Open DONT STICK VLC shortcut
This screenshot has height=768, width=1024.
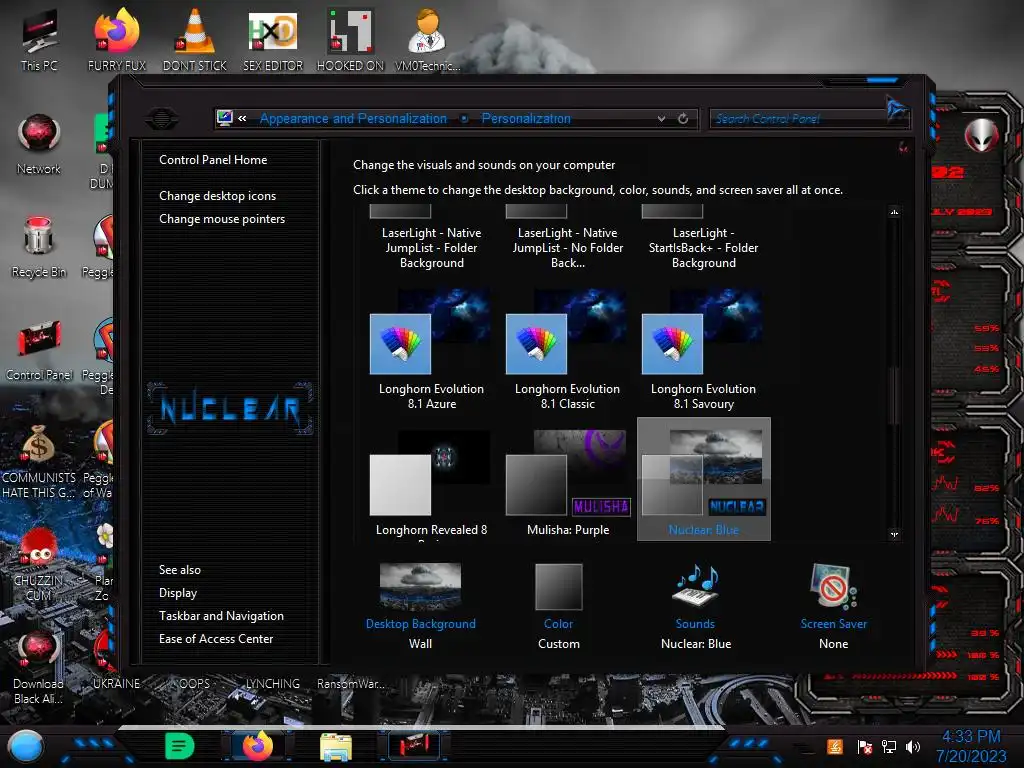point(195,39)
